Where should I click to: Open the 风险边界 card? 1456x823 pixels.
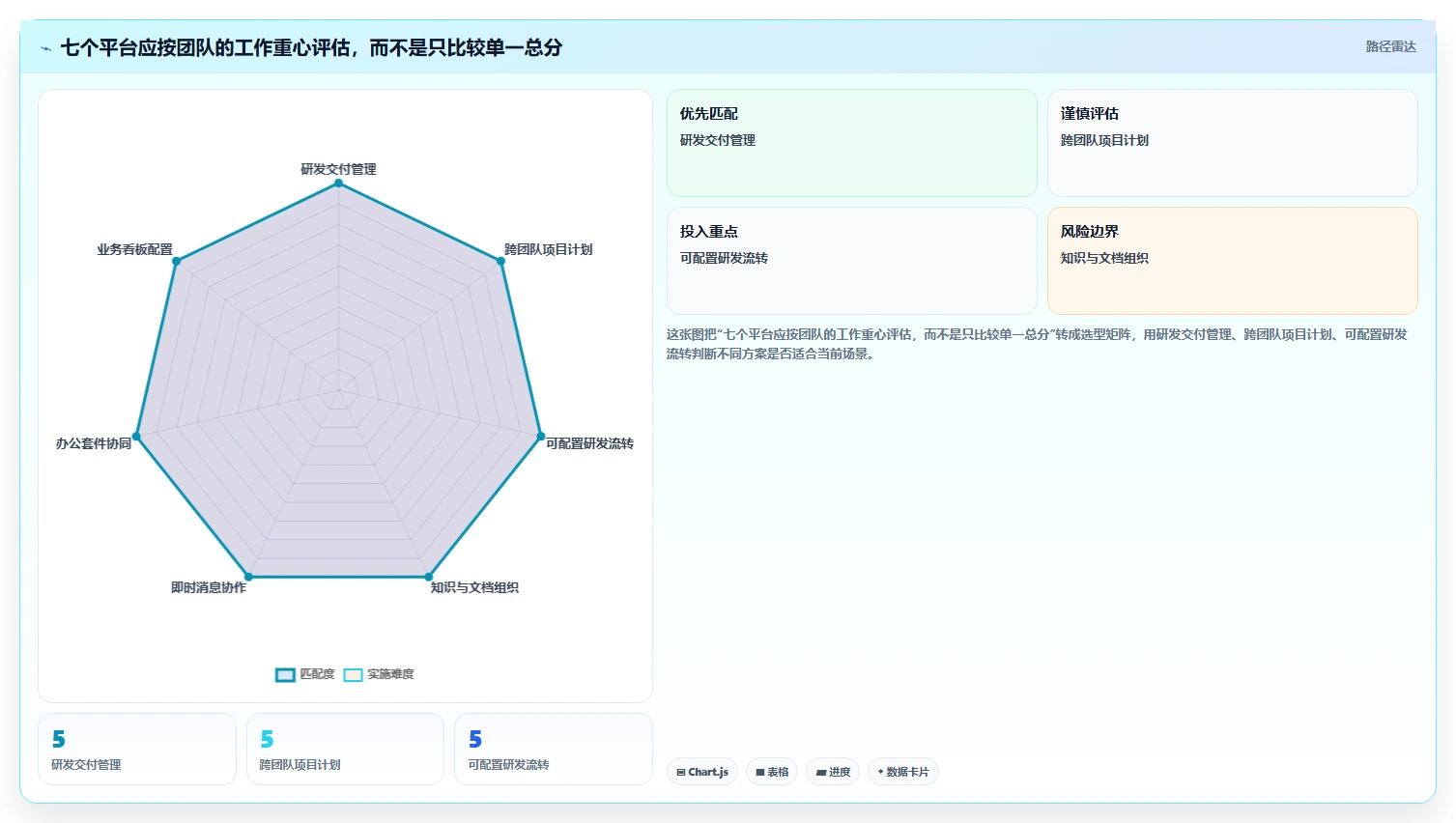[1233, 261]
